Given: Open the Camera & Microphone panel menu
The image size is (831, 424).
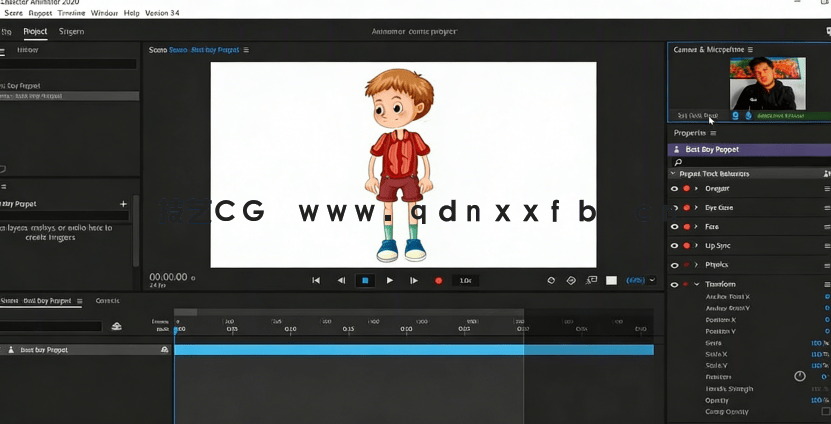Looking at the screenshot, I should [x=750, y=49].
